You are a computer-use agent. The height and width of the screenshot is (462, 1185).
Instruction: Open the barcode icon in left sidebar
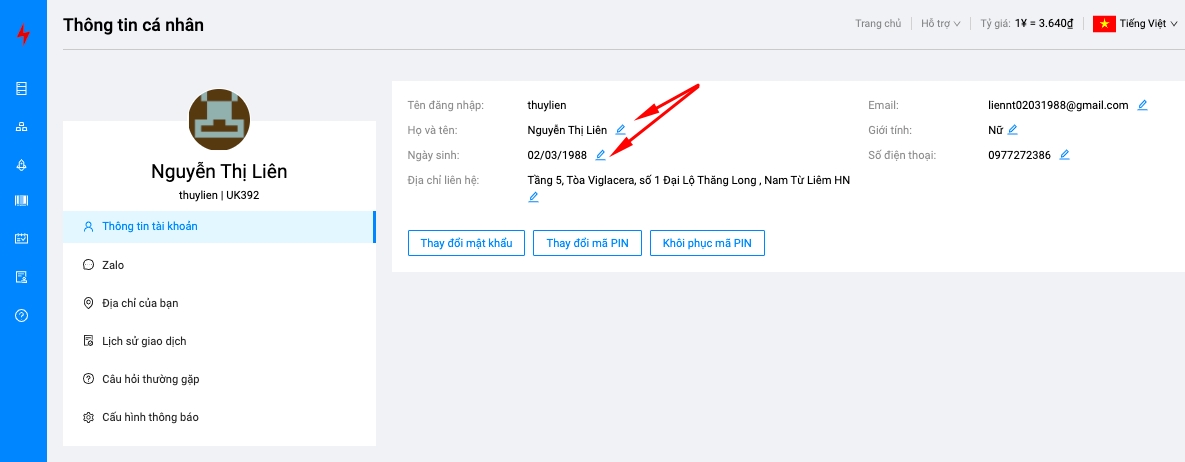[x=22, y=201]
